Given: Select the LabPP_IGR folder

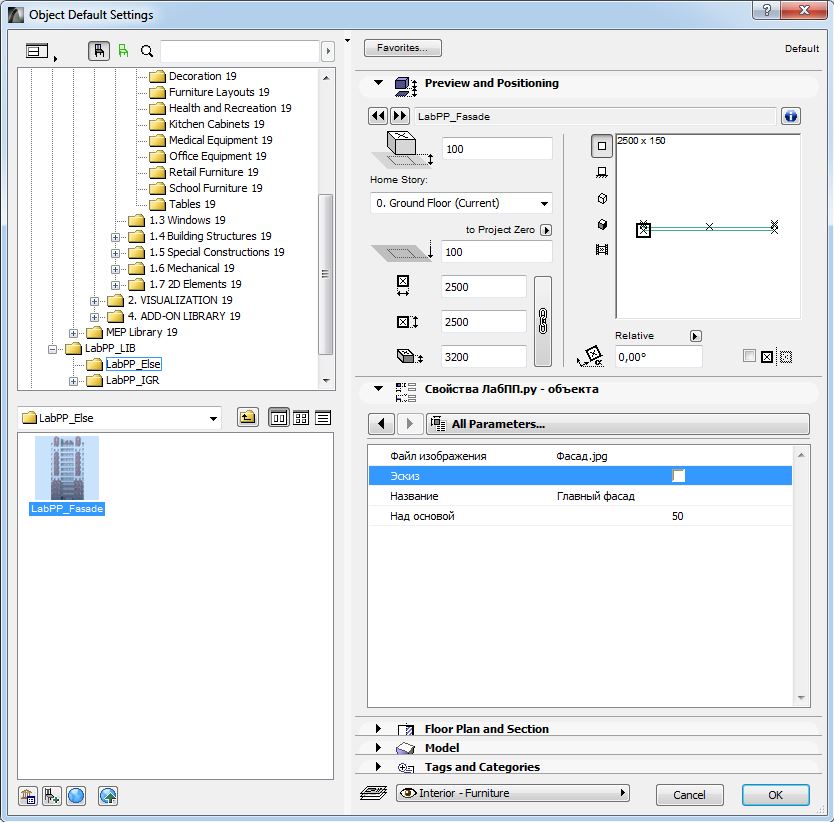Looking at the screenshot, I should pyautogui.click(x=132, y=380).
